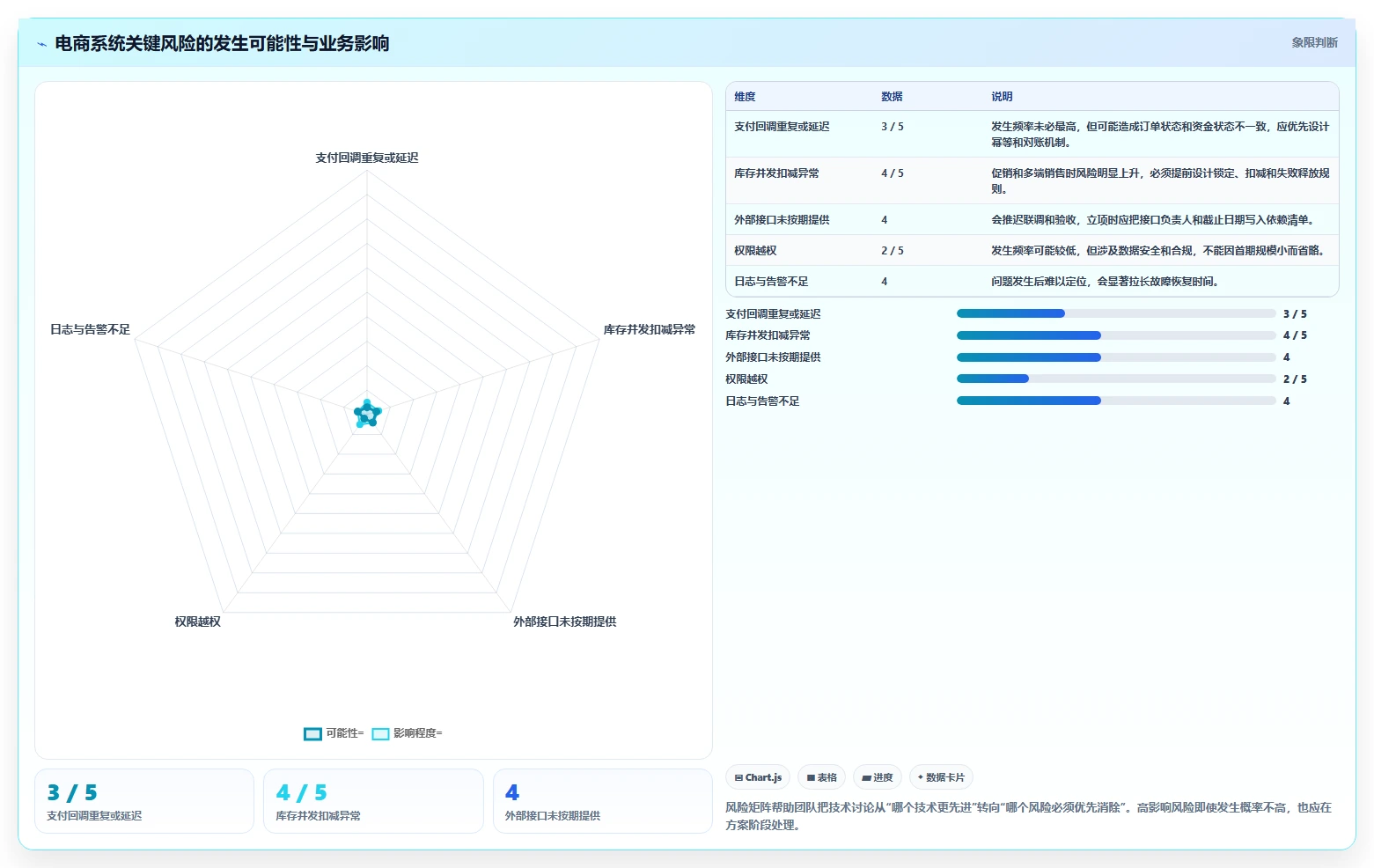Select the 支付回调重复或延迟 table row name
The height and width of the screenshot is (868, 1374).
[x=782, y=127]
